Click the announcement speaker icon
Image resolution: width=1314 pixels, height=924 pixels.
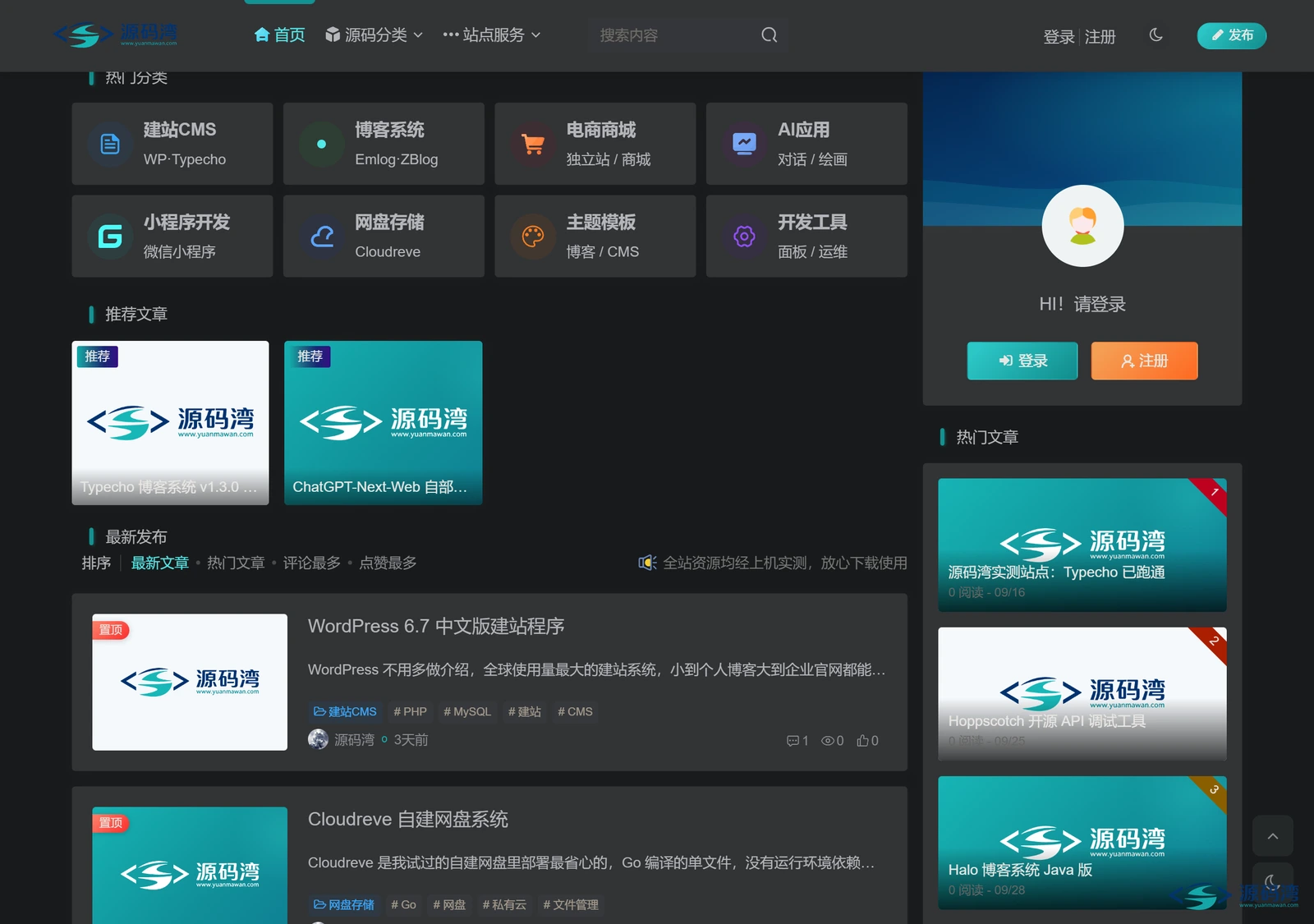pos(647,563)
